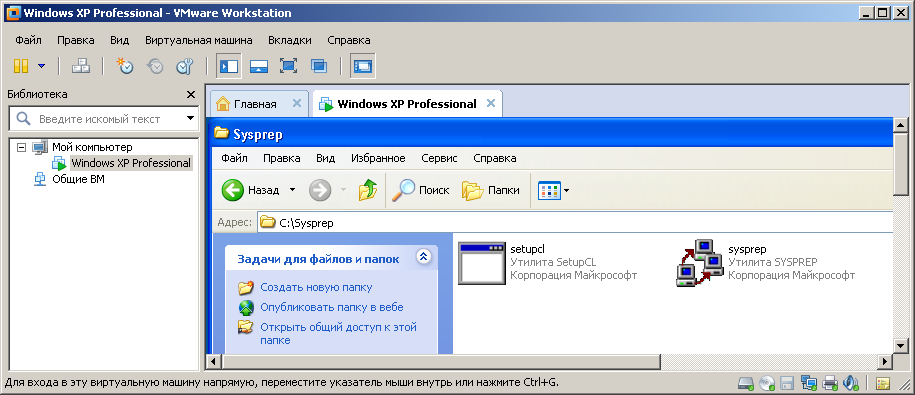Click the yellow Pause VM toolbar button
Viewport: 915px width, 395px height.
point(21,66)
